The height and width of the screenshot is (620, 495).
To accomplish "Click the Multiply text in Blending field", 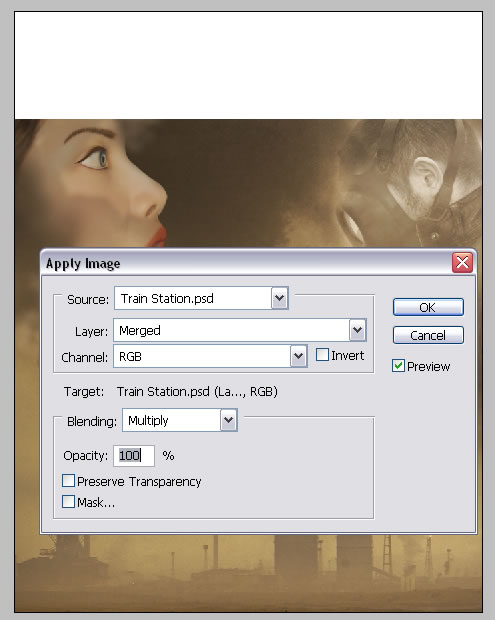I will (148, 420).
